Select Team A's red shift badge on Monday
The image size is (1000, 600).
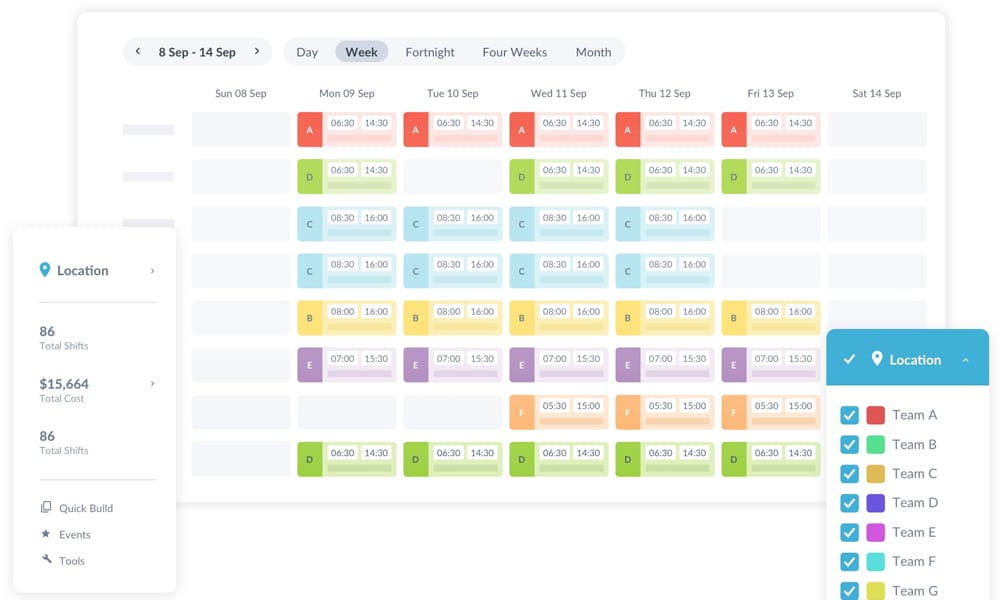309,129
